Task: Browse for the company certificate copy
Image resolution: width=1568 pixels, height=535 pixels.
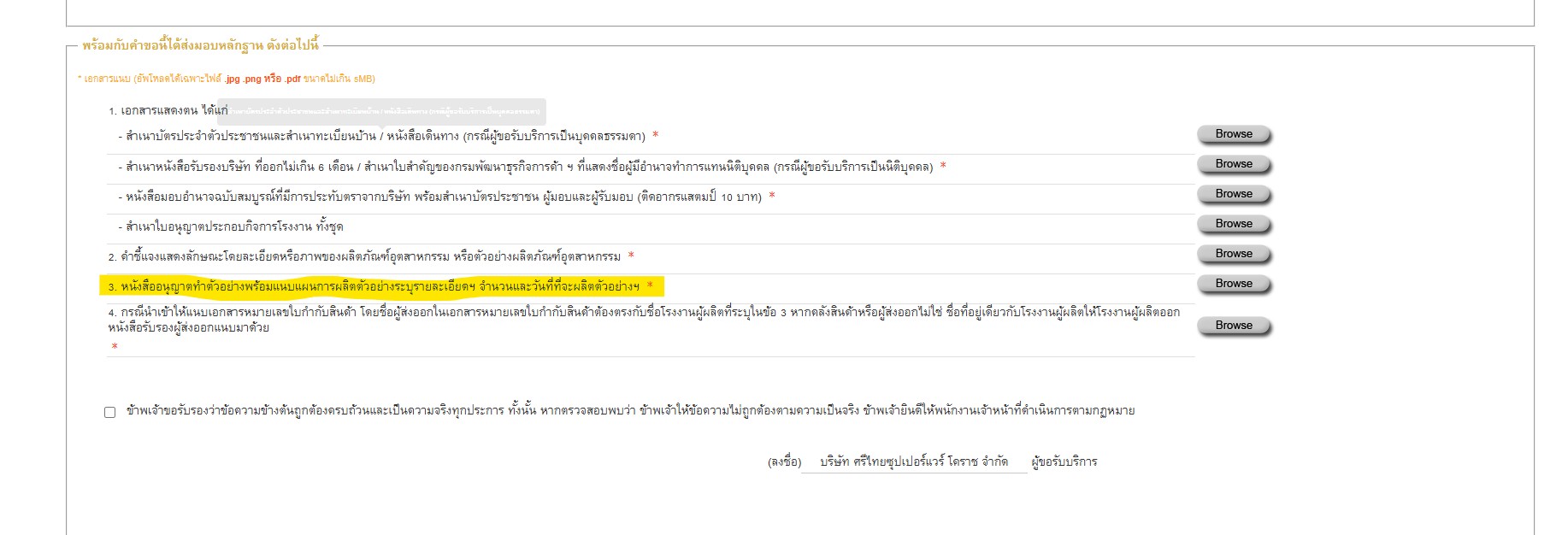Action: pyautogui.click(x=1233, y=164)
